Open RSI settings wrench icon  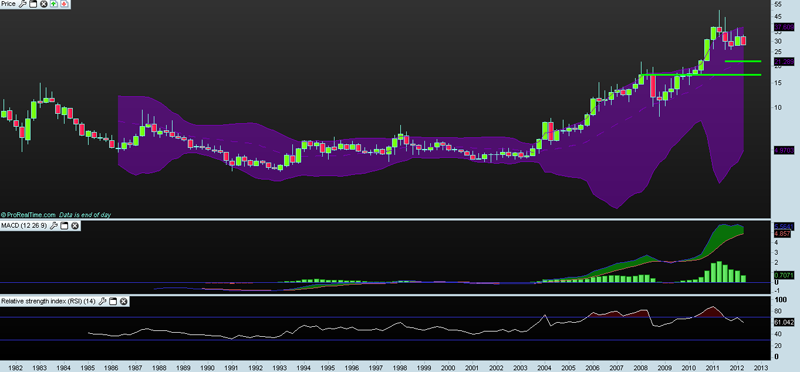tap(102, 302)
